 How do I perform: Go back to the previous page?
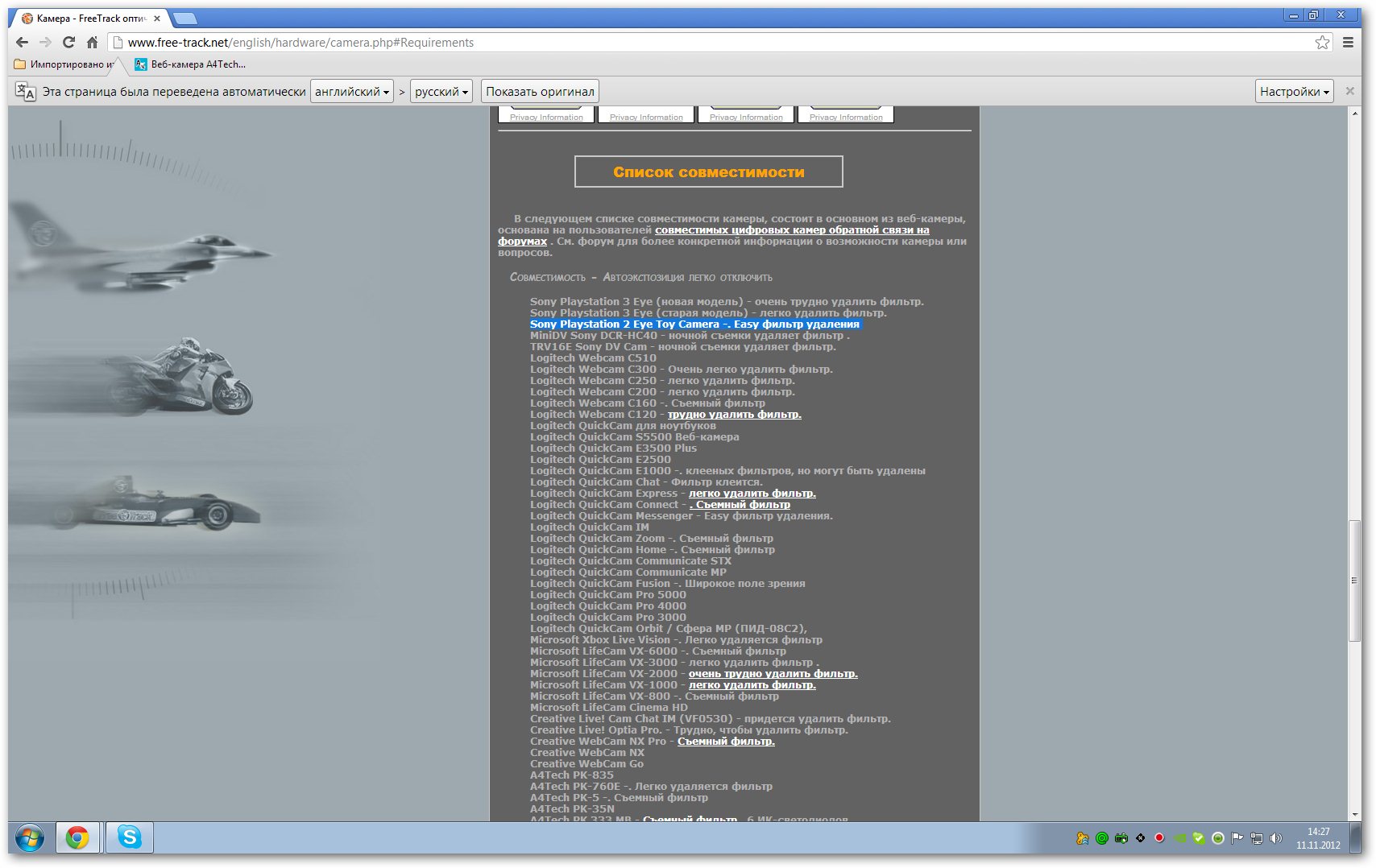click(x=23, y=43)
